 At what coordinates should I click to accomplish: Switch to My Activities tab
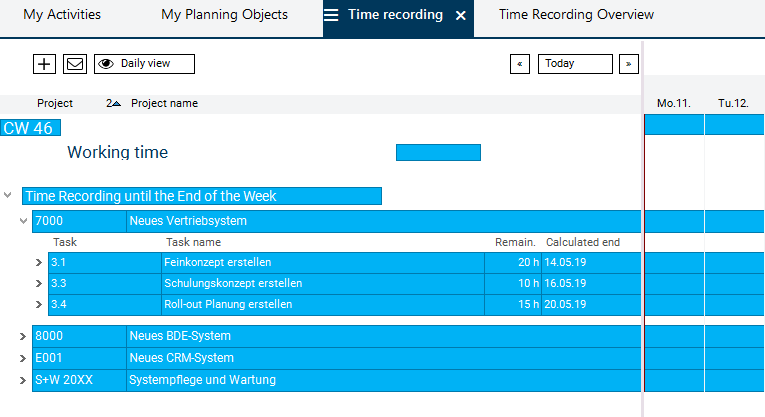tap(62, 15)
